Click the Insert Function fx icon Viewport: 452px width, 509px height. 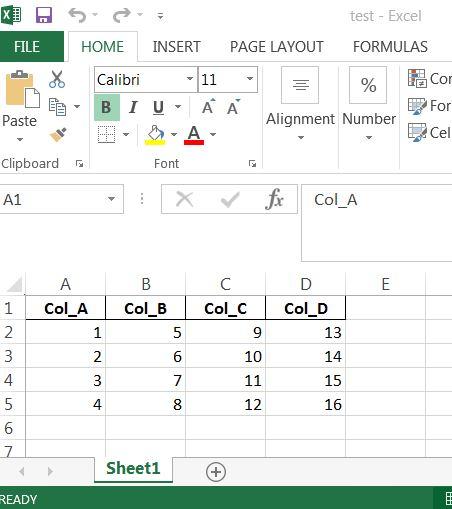pyautogui.click(x=275, y=199)
